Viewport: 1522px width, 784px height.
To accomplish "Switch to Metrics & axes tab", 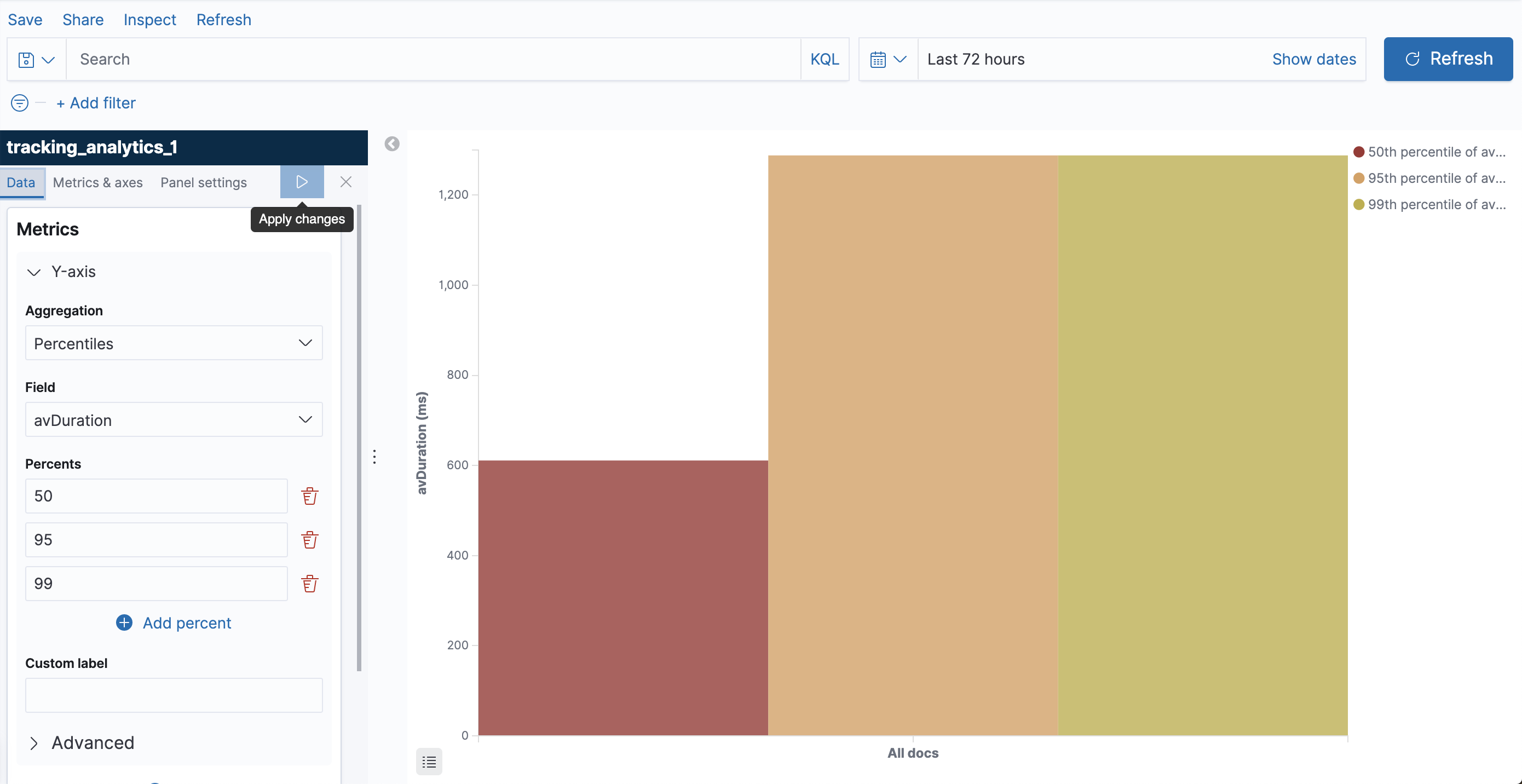I will tap(97, 182).
